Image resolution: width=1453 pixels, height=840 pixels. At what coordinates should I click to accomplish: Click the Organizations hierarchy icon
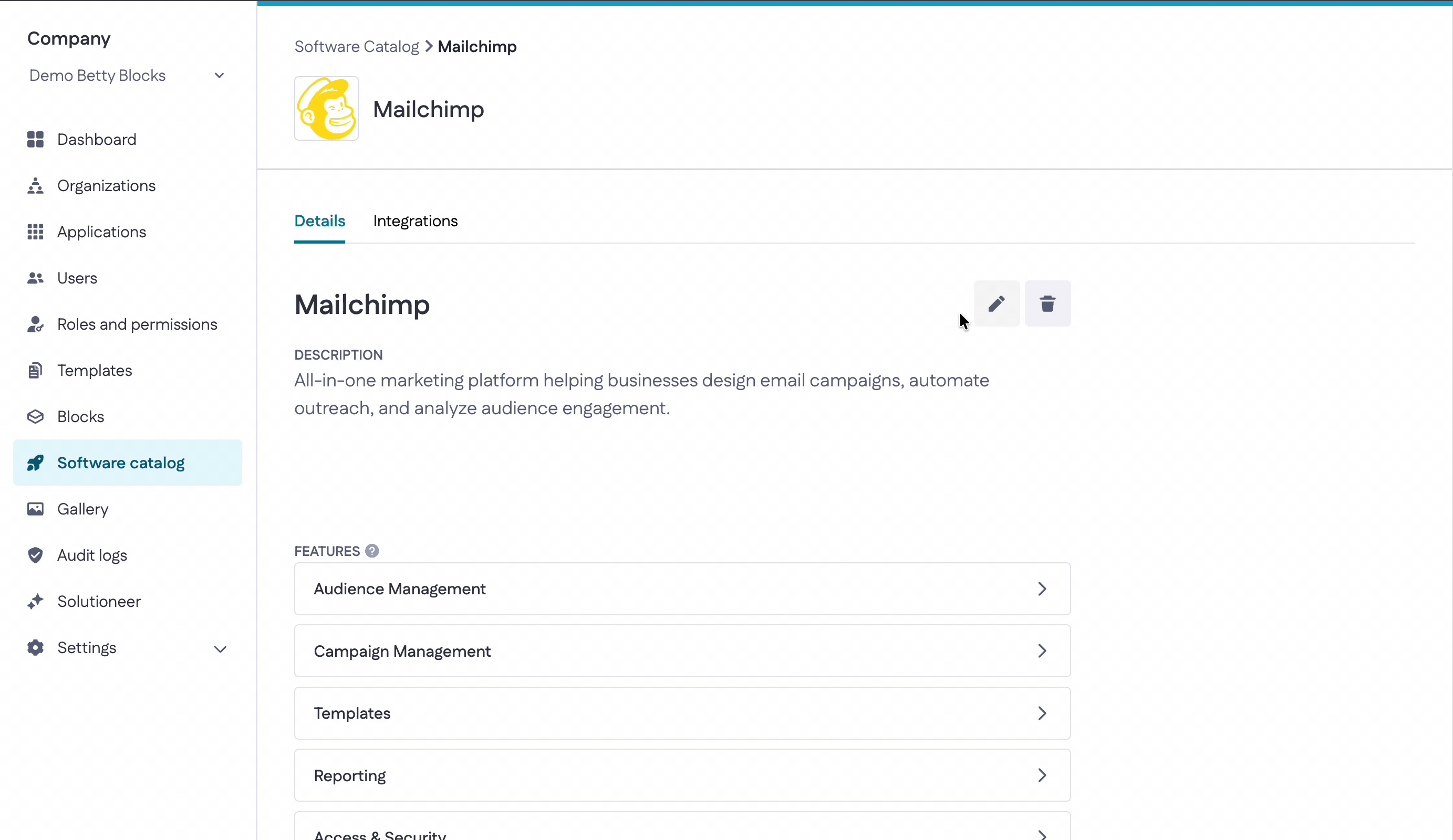pos(35,185)
